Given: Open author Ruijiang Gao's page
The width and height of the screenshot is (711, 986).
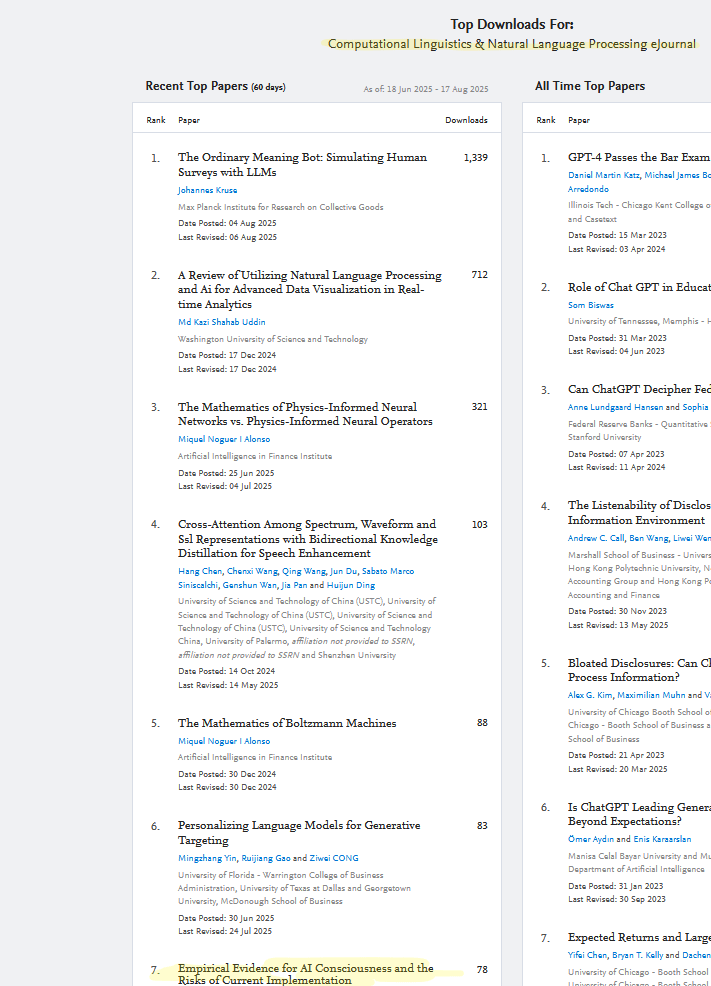Looking at the screenshot, I should pos(266,858).
